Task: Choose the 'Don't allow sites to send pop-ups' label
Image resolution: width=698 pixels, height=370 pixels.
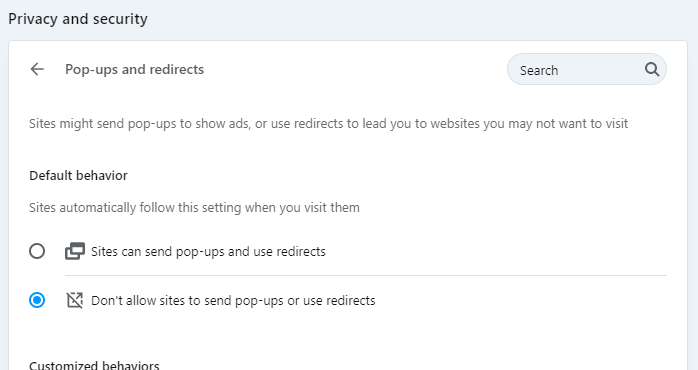Action: click(x=233, y=301)
